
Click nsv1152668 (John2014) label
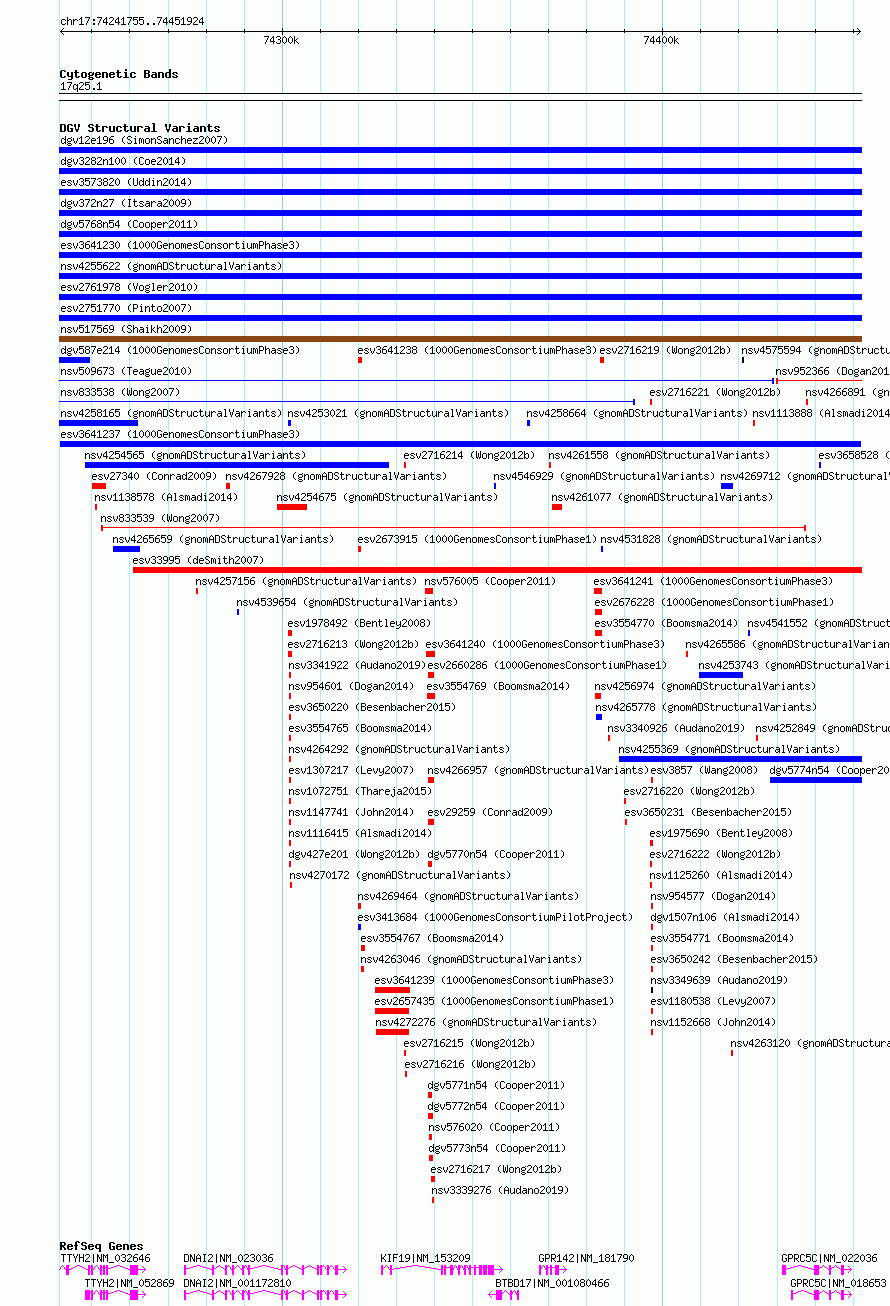click(713, 1022)
